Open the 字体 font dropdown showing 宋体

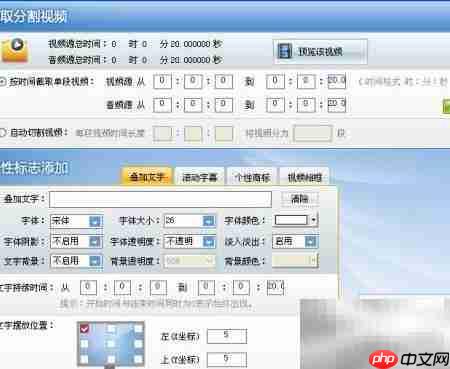pos(76,221)
